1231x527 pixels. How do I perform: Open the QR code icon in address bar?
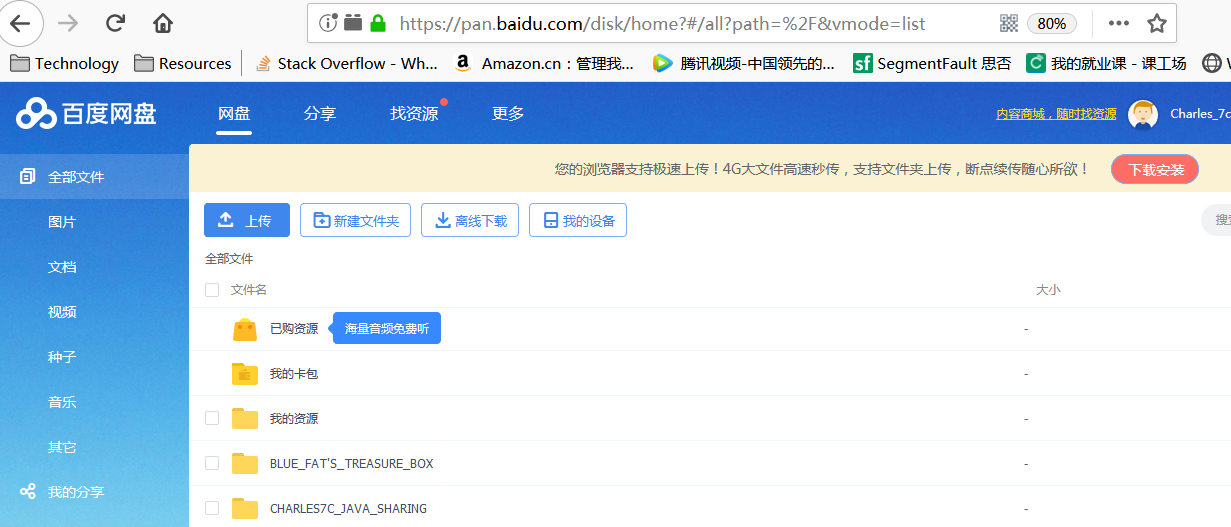[1009, 23]
